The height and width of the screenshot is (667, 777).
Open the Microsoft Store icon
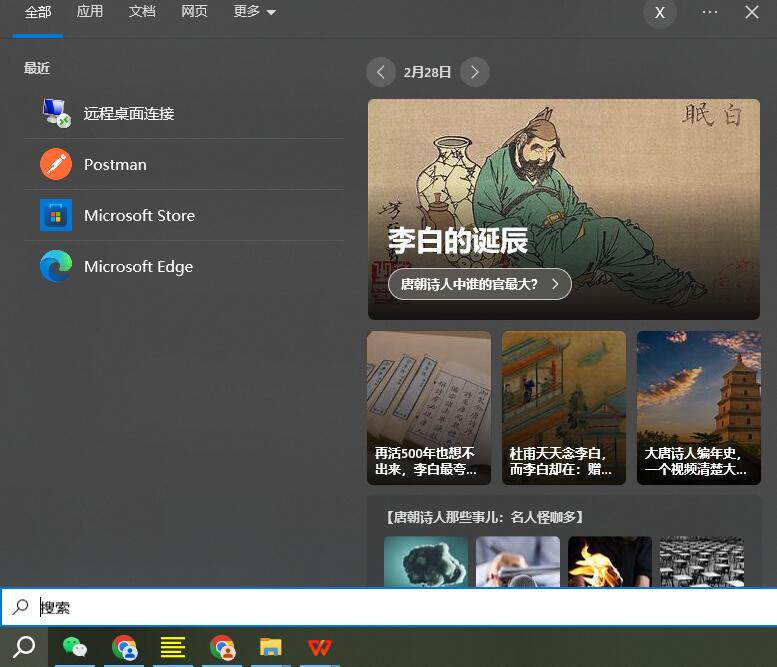(56, 215)
